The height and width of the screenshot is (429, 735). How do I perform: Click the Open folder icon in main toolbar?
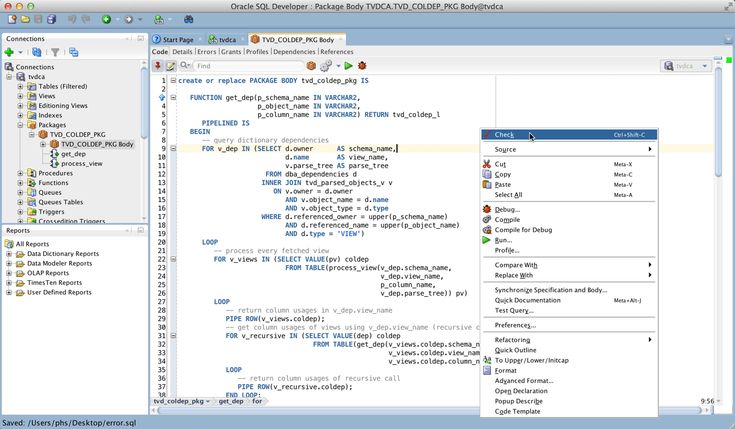25,19
